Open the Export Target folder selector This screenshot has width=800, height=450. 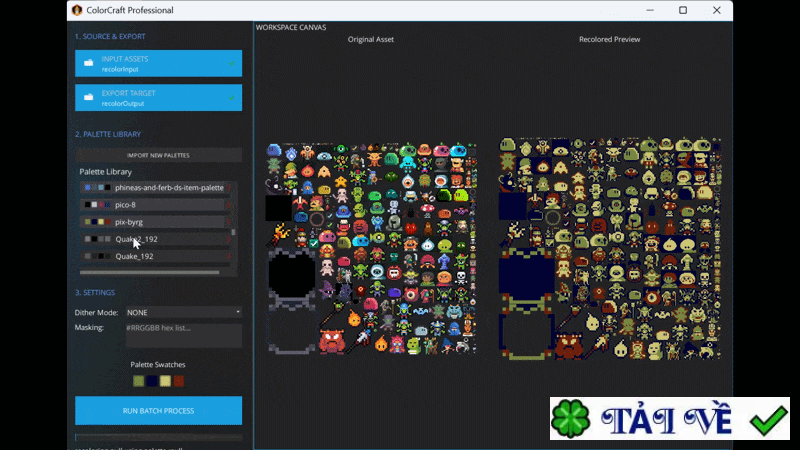coord(158,97)
